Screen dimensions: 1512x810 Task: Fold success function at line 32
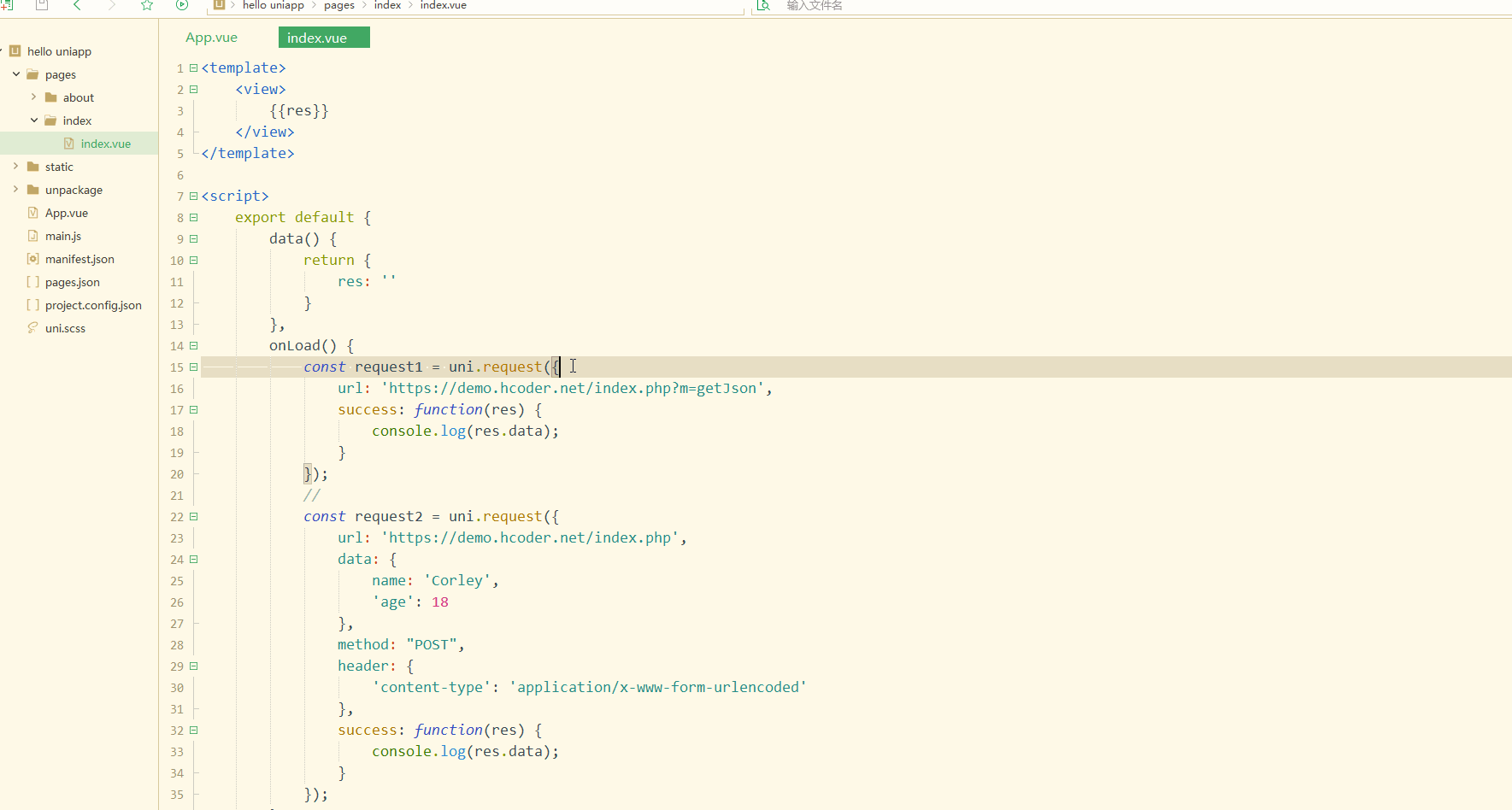click(194, 731)
